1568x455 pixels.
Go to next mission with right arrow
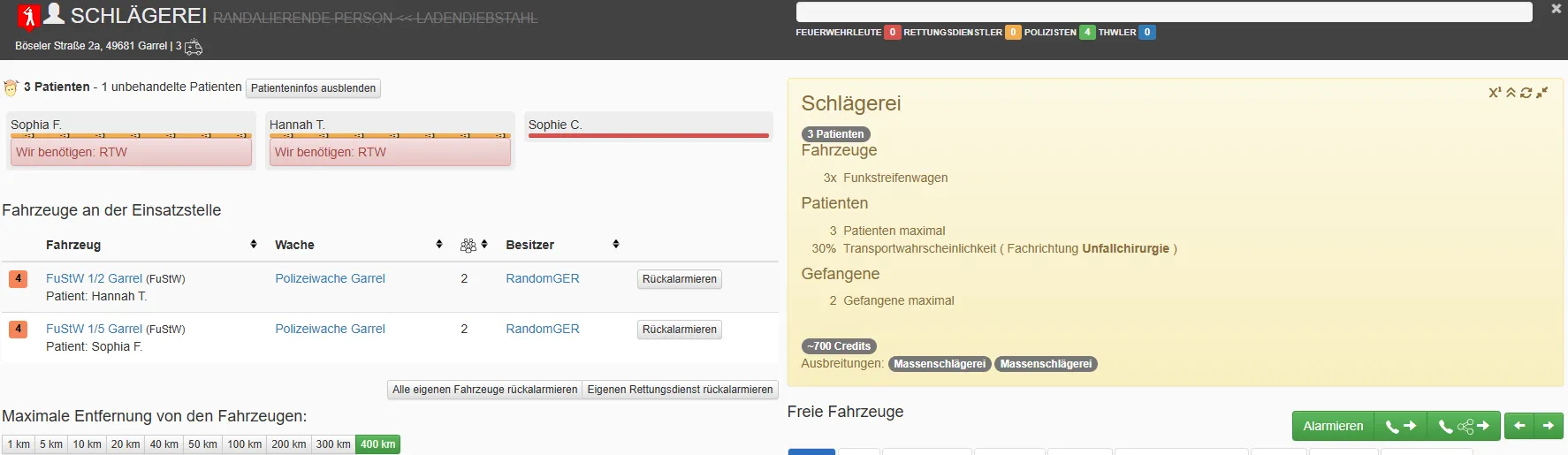click(x=1549, y=426)
